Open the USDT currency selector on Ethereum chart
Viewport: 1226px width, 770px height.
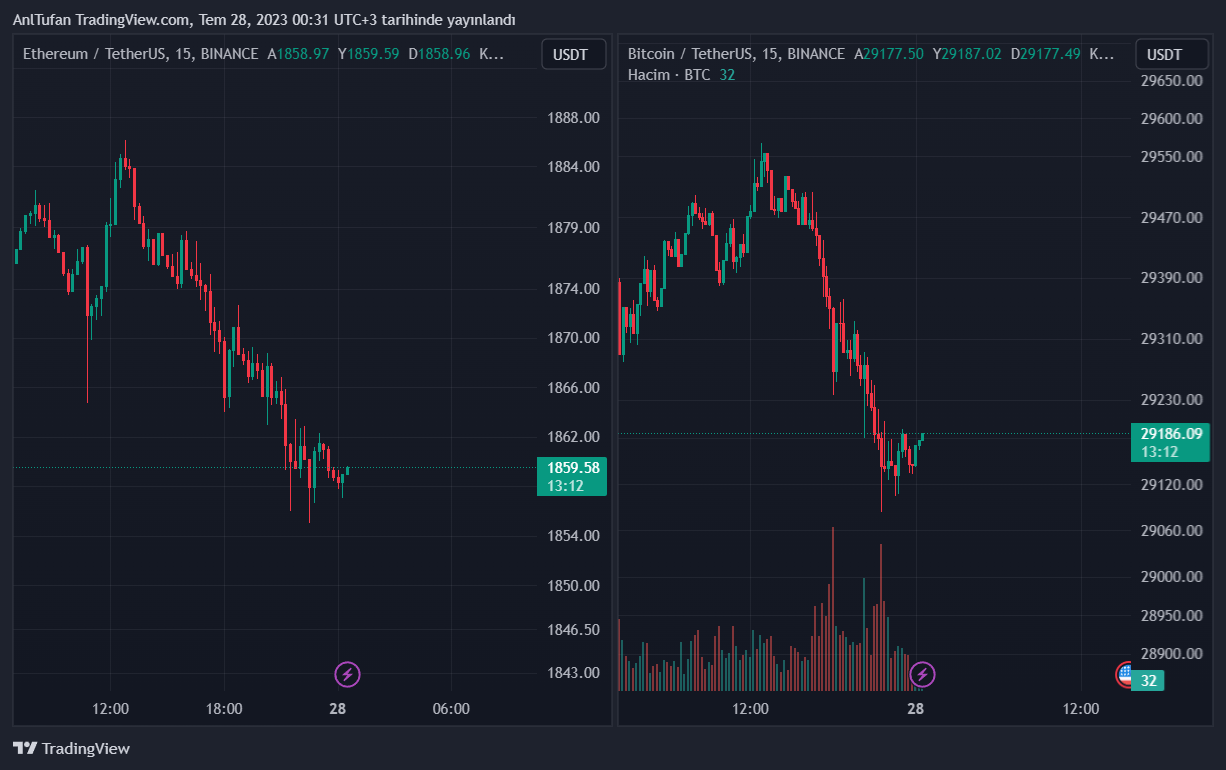[573, 54]
